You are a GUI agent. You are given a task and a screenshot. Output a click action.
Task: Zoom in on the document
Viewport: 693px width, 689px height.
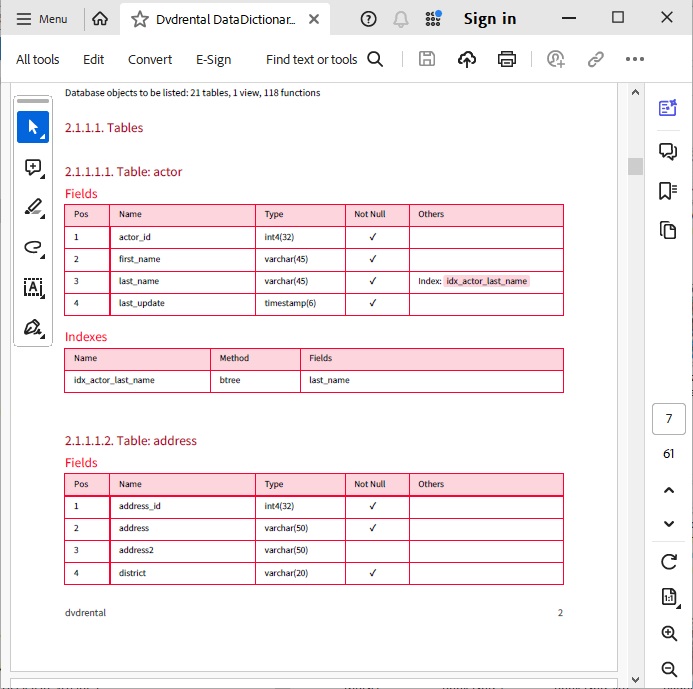[x=669, y=633]
